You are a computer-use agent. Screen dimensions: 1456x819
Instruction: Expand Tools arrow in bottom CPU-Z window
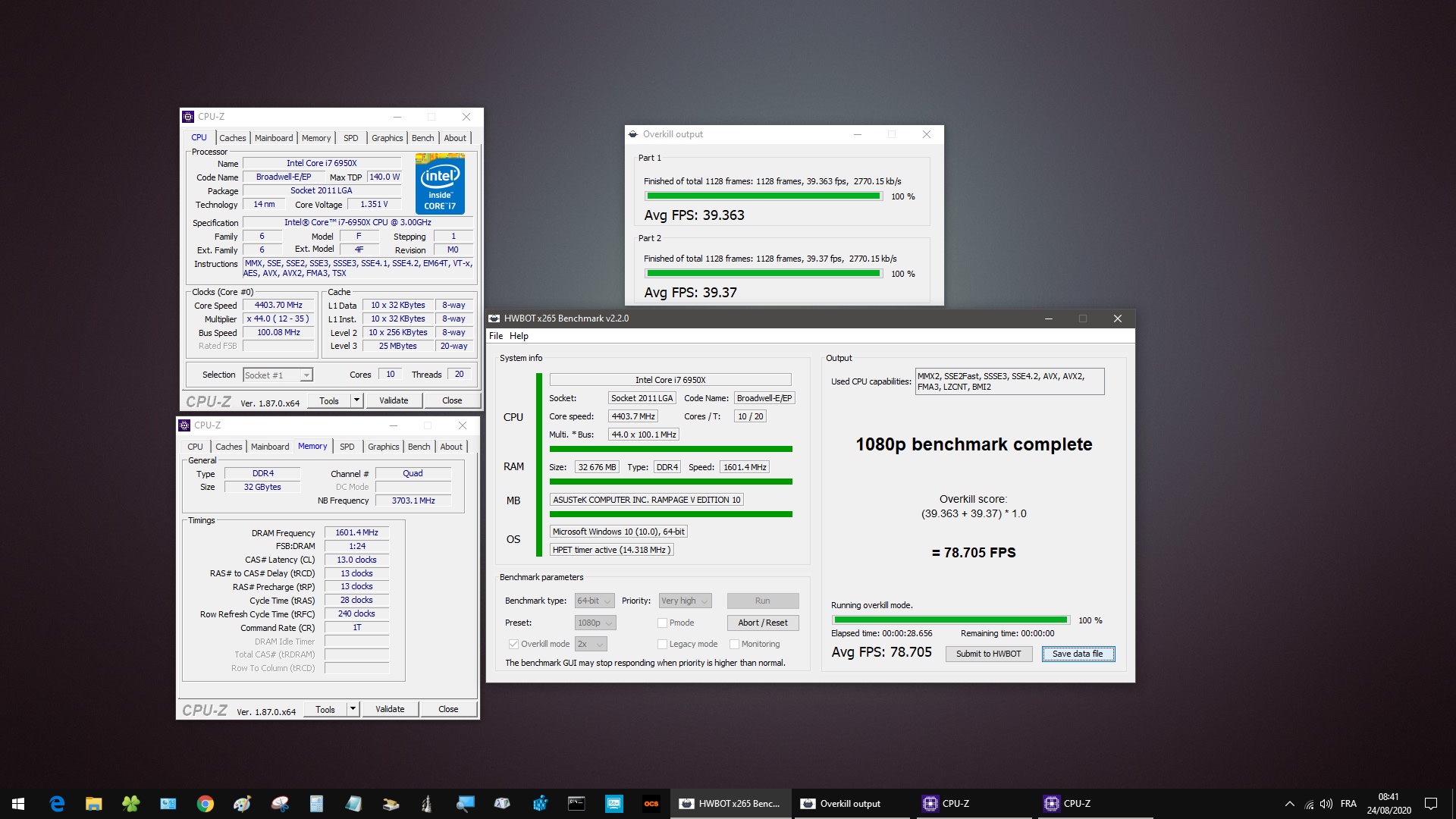pos(353,709)
